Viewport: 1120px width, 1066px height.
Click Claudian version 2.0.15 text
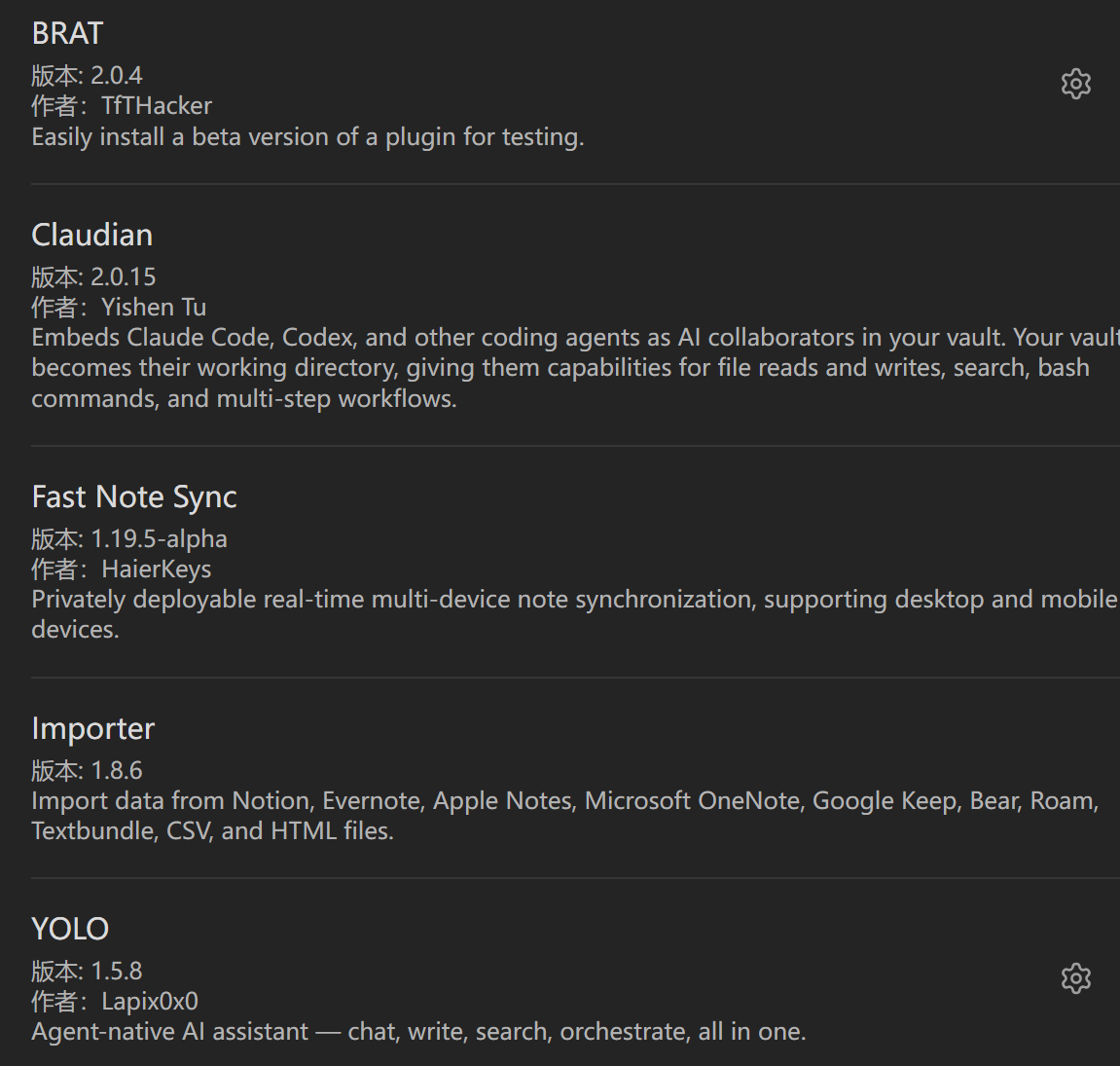pyautogui.click(x=93, y=276)
